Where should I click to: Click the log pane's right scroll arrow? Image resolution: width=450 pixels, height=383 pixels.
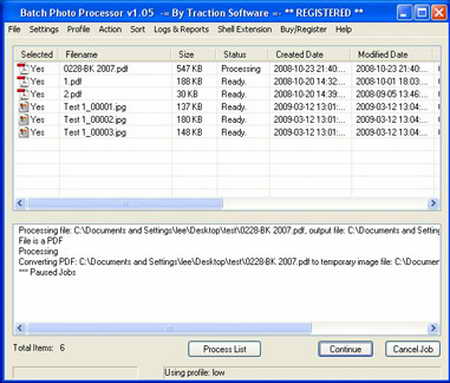coord(433,328)
